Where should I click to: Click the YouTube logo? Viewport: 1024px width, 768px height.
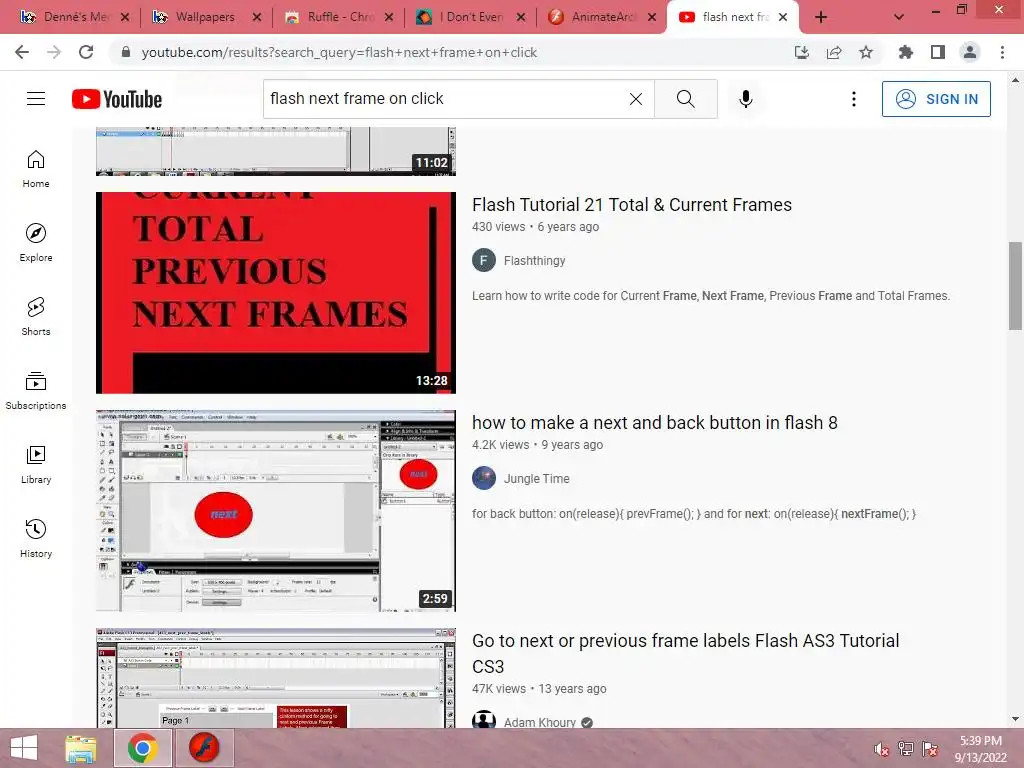[x=117, y=99]
